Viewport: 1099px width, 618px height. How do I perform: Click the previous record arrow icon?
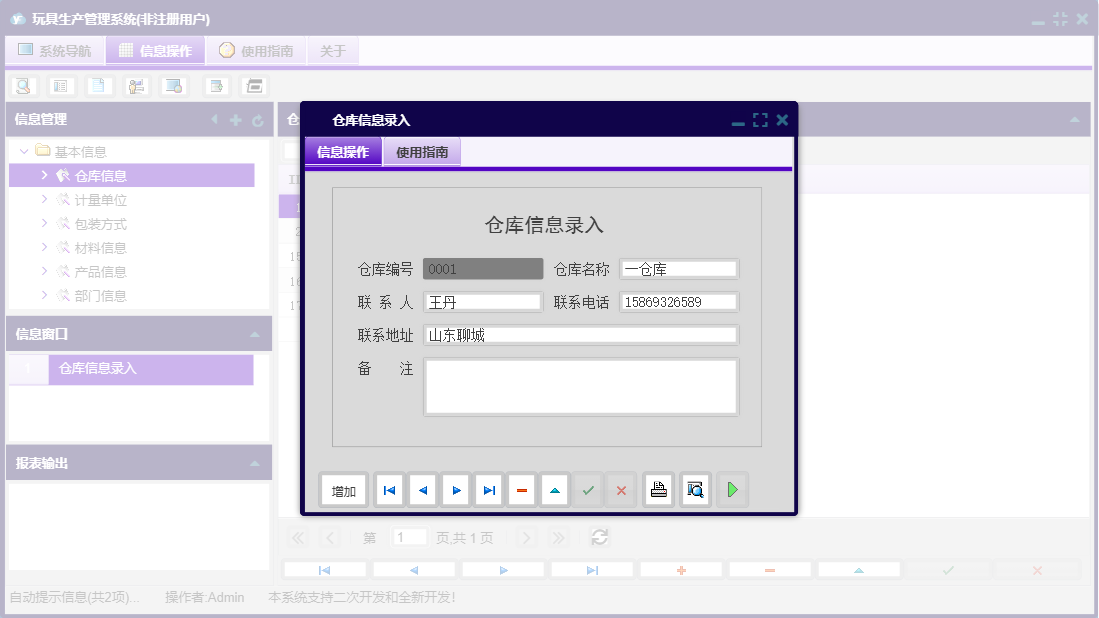(x=422, y=489)
